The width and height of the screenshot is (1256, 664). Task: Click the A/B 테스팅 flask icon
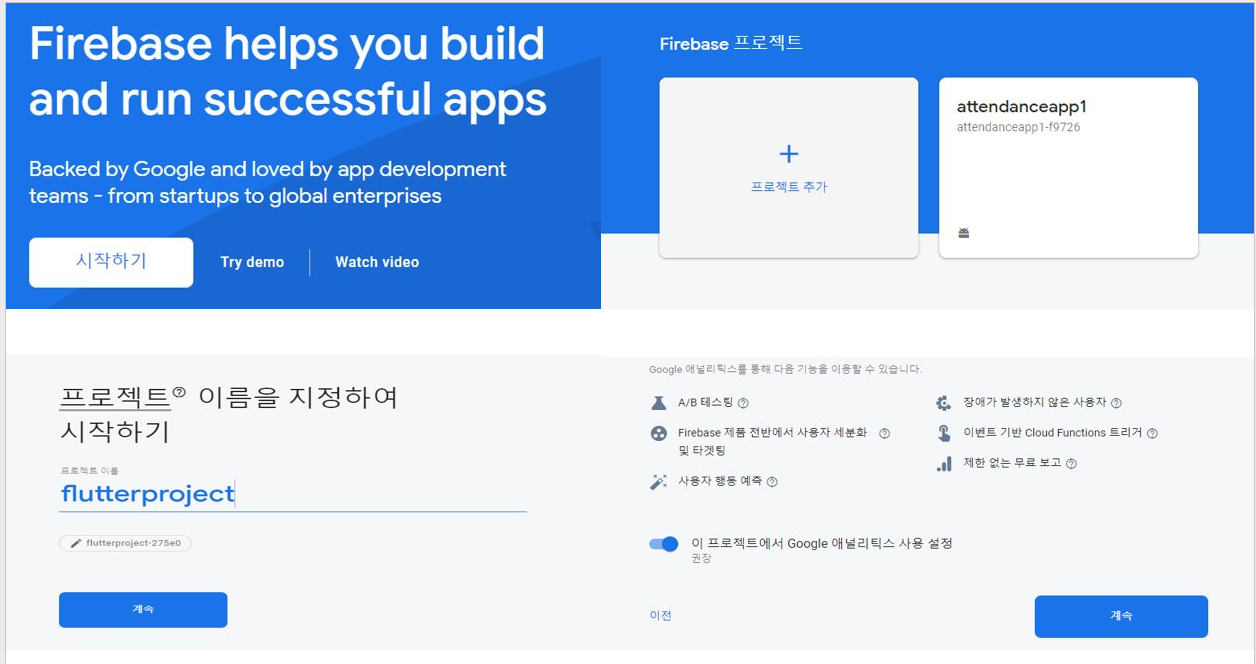[x=658, y=403]
